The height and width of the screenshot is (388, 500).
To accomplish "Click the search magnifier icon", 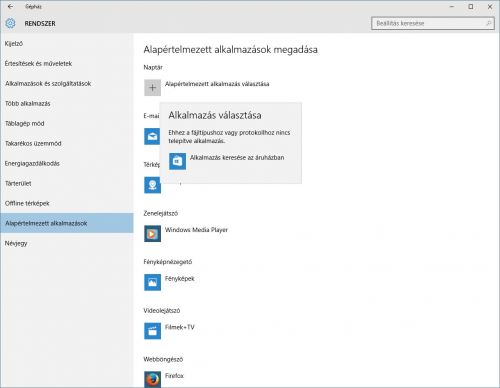I will (x=488, y=23).
